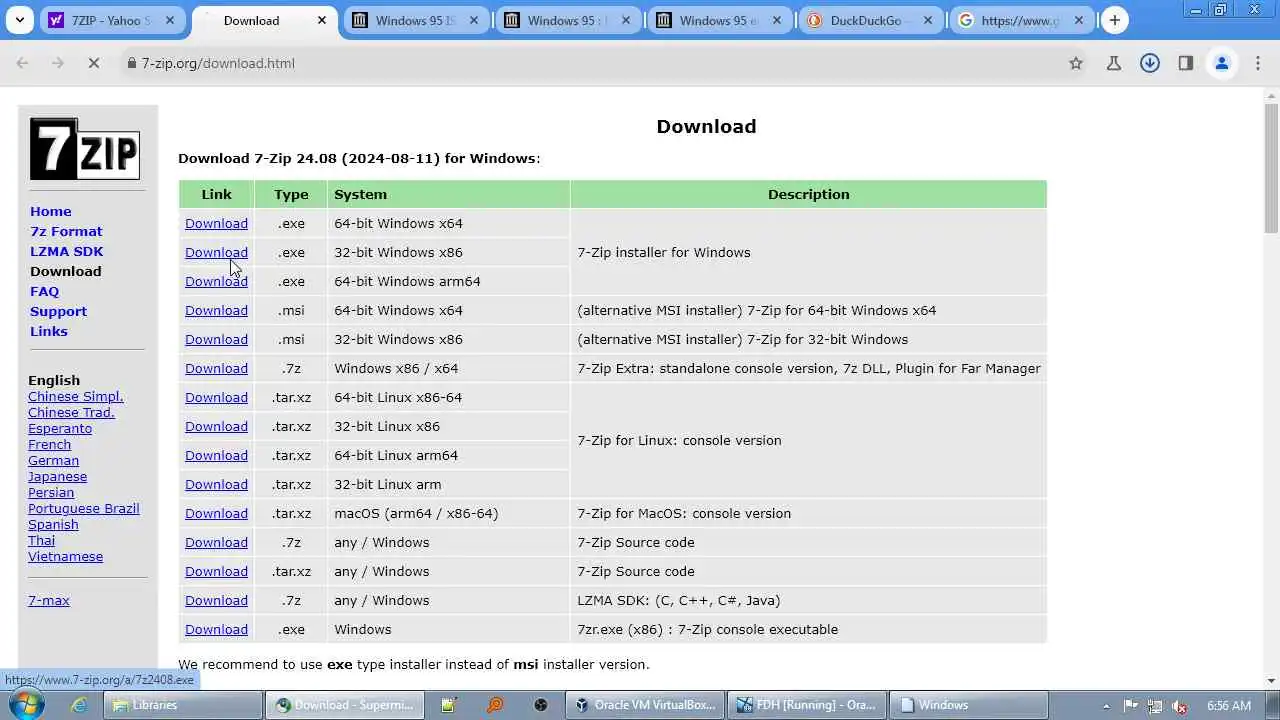Open the tab search dropdown arrow
1280x720 pixels.
19,20
